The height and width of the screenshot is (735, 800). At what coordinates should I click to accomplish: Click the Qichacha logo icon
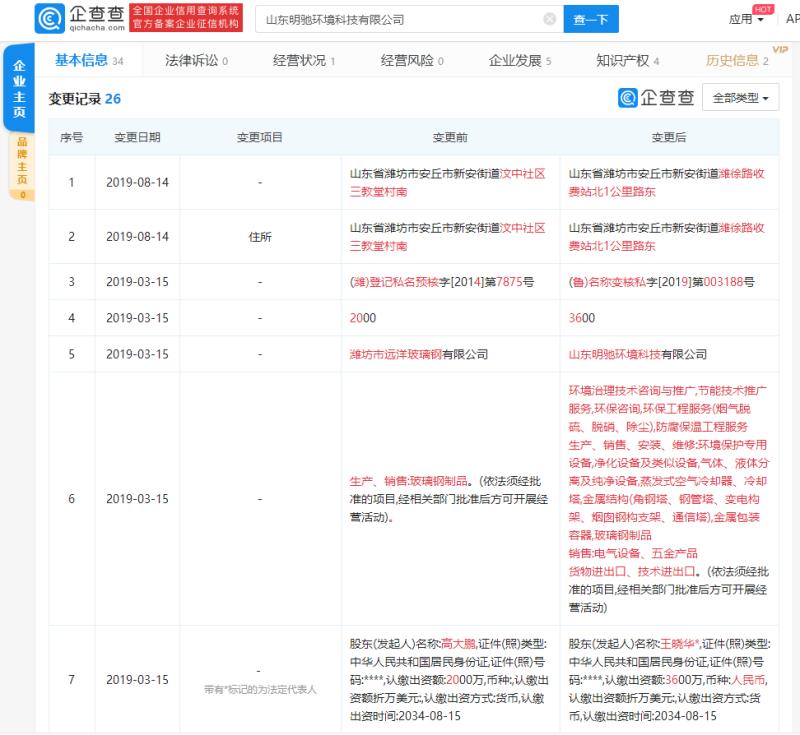49,18
